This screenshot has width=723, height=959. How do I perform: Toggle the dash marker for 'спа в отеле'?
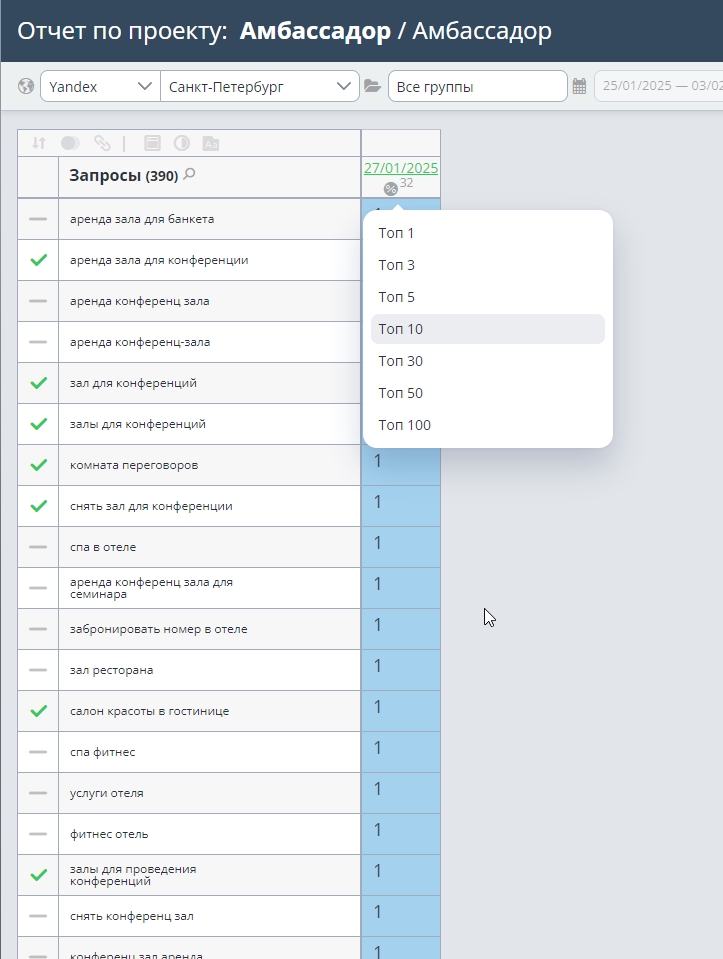(39, 547)
